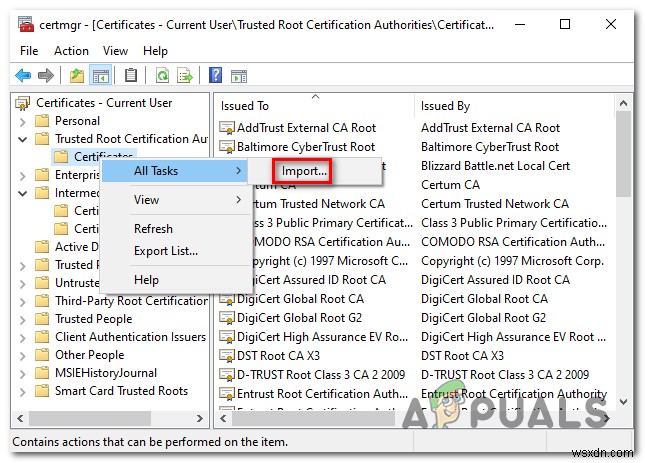Click the certmgr icon in title bar
The image size is (645, 463).
(x=26, y=24)
